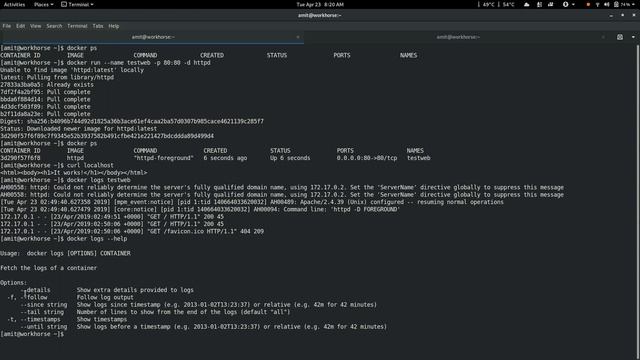Viewport: 640px width, 360px height.
Task: Click '27833a3ba0a5: Already exists' line
Action: [47, 85]
